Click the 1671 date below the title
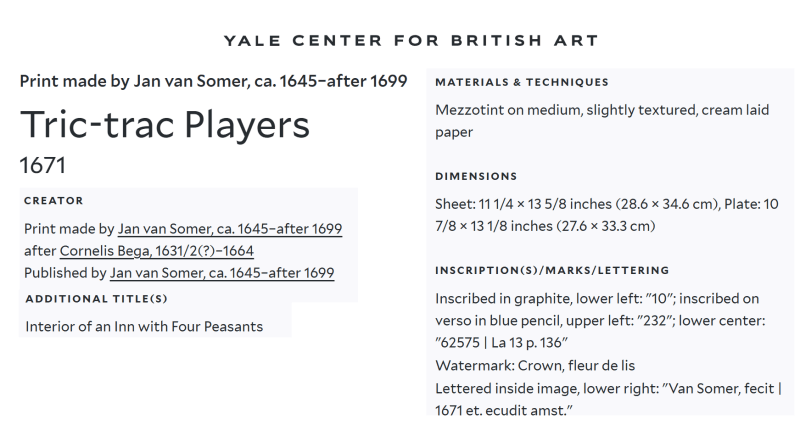 tap(43, 165)
